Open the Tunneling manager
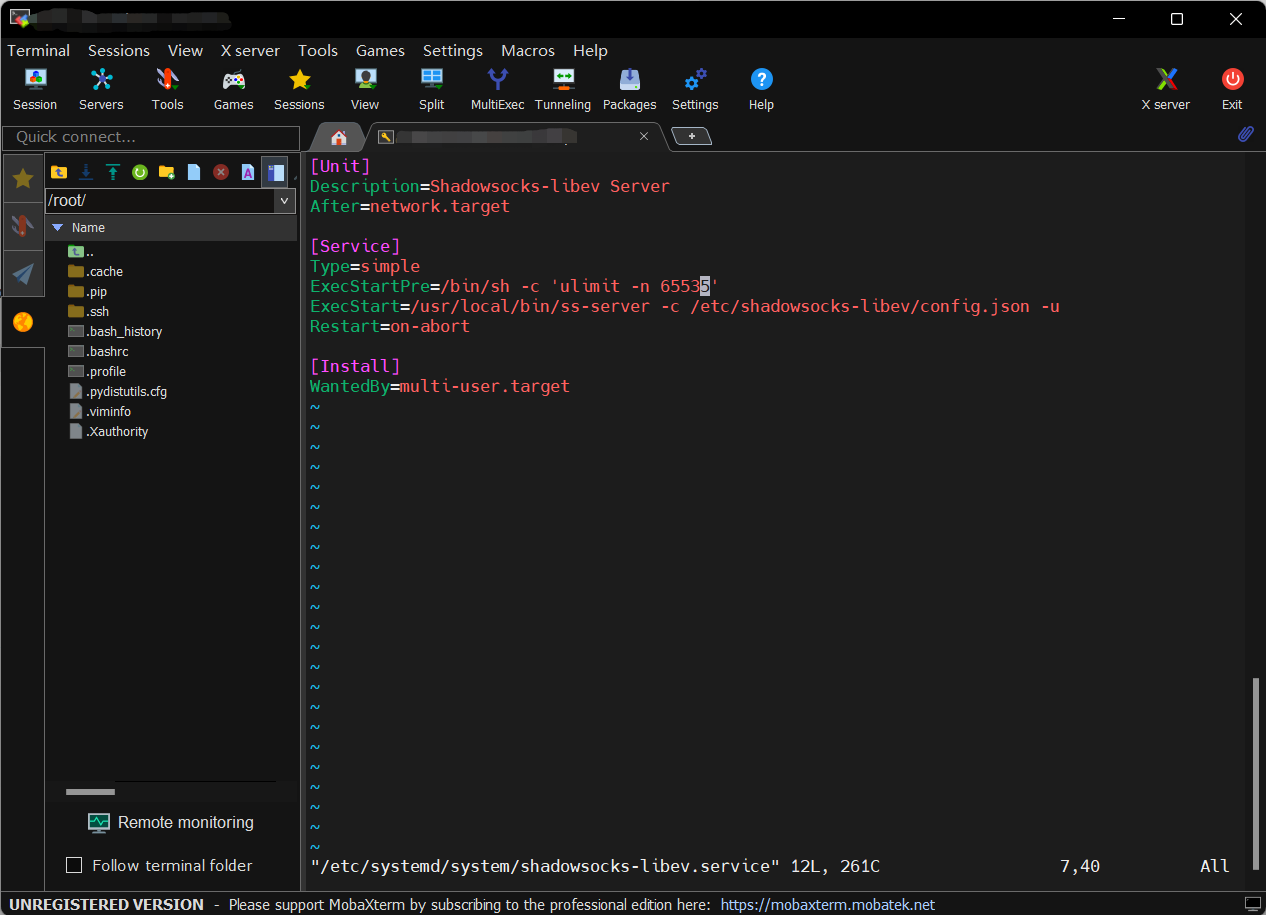Screen dimensions: 1266x915 pos(563,89)
